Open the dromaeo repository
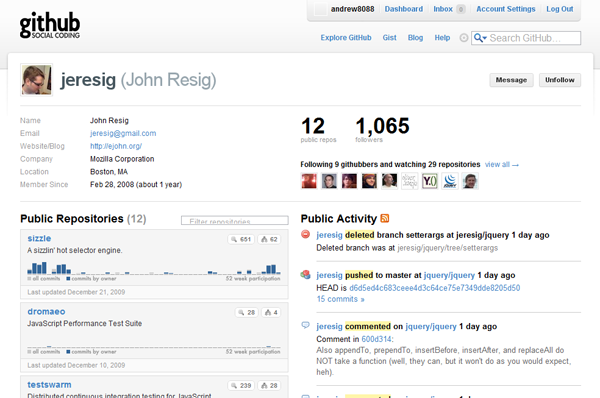The image size is (600, 398). coord(46,312)
